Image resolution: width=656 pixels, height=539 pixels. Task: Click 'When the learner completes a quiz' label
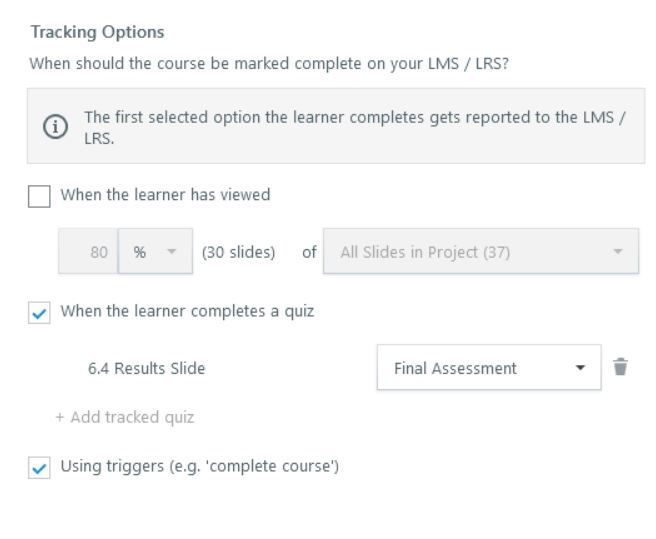(187, 311)
